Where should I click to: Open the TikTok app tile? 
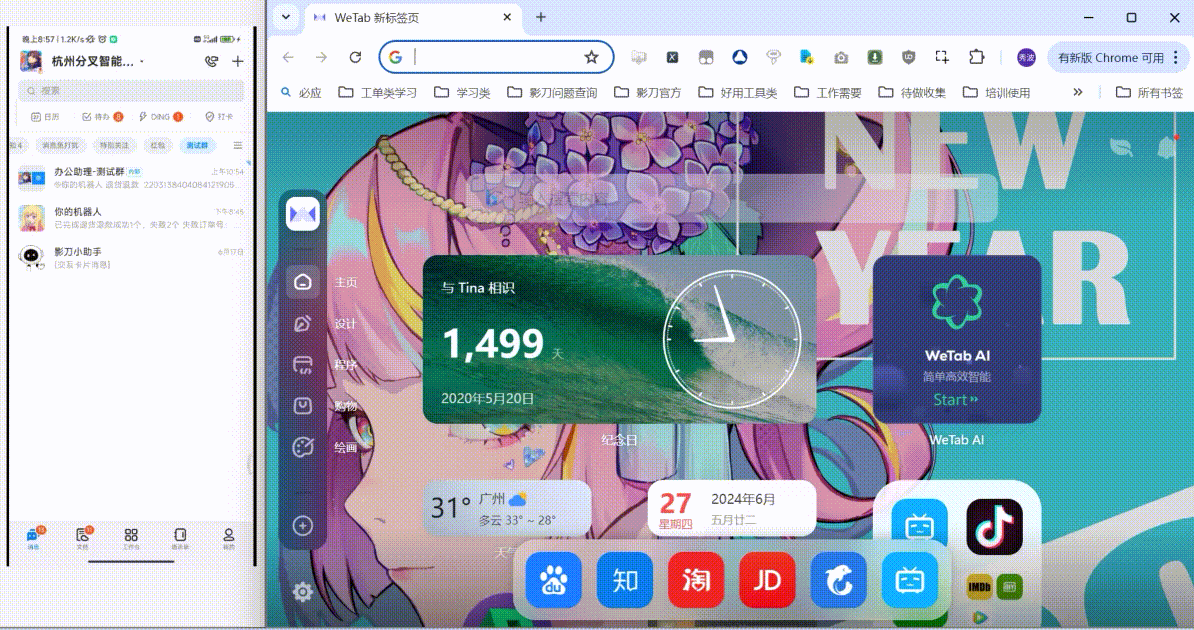point(993,527)
